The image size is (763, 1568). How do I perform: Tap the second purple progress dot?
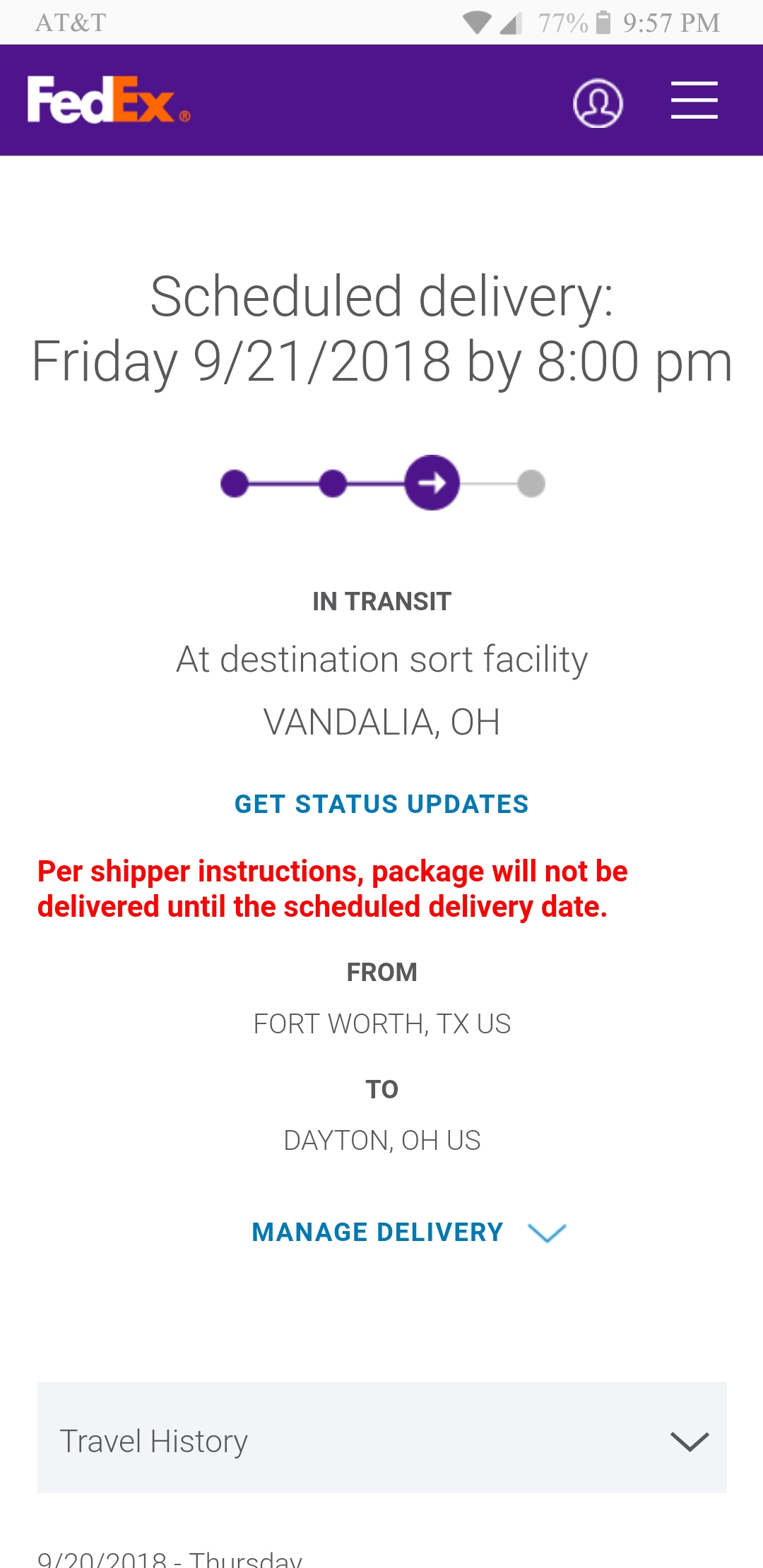(x=333, y=484)
